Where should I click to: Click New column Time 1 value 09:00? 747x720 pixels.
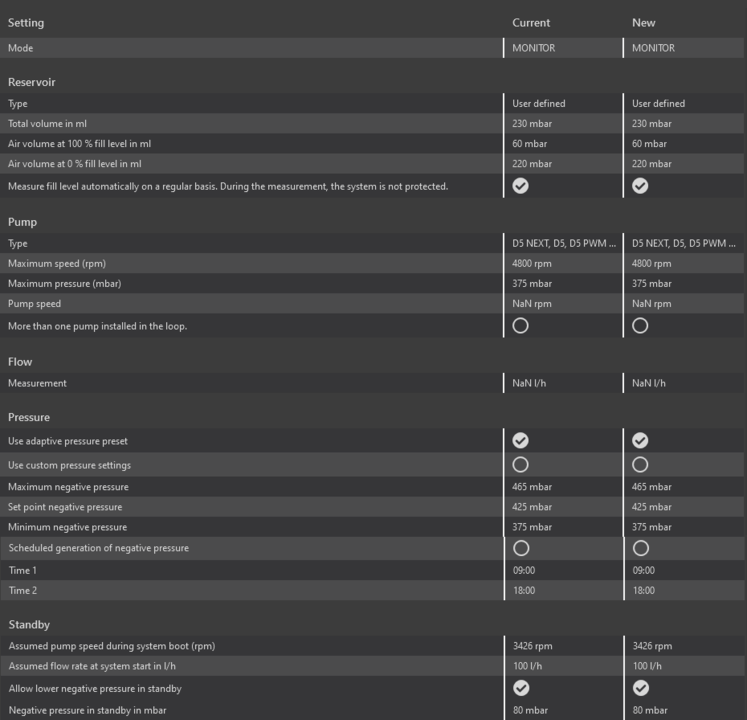(x=643, y=571)
